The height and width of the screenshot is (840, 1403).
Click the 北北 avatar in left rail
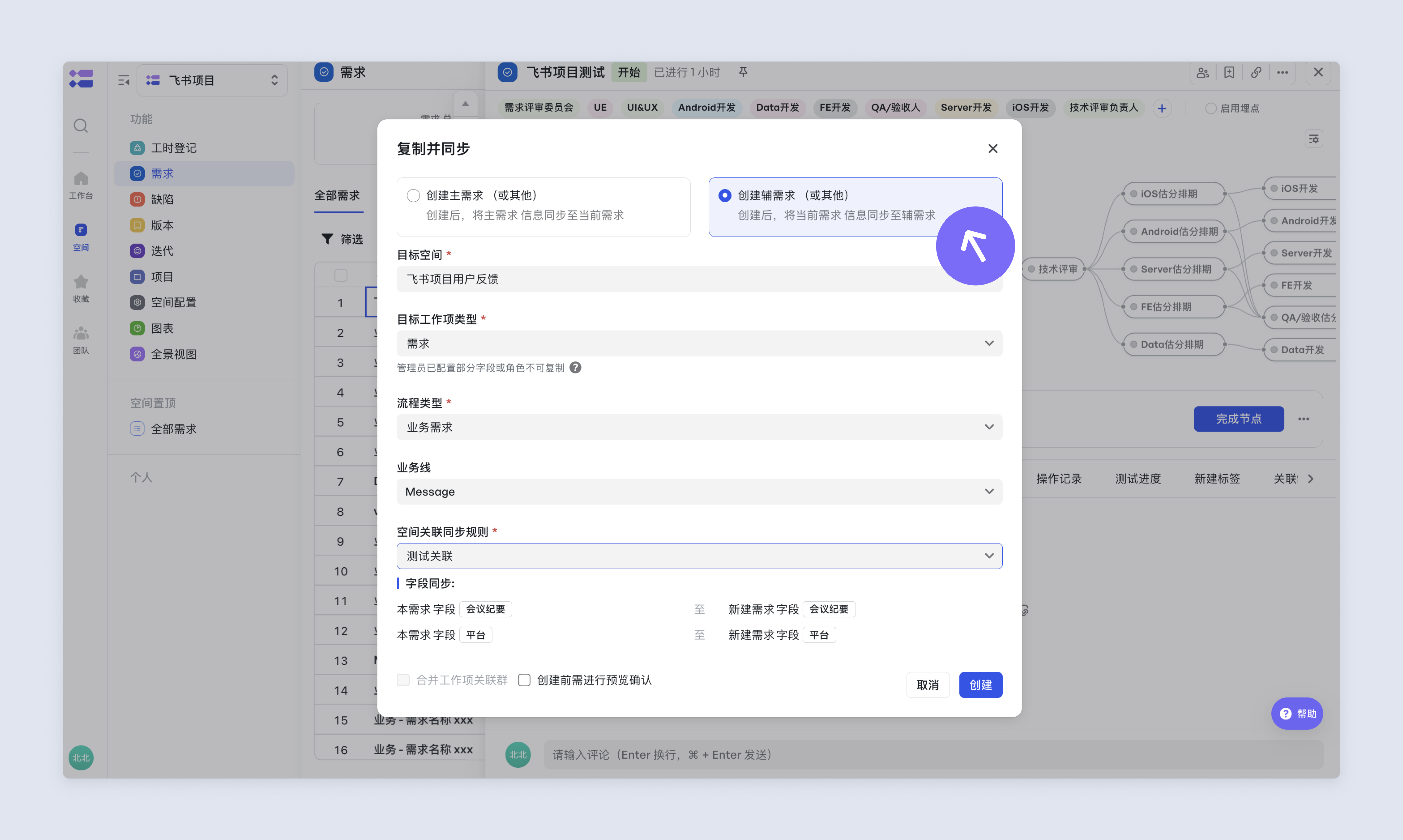tap(81, 757)
